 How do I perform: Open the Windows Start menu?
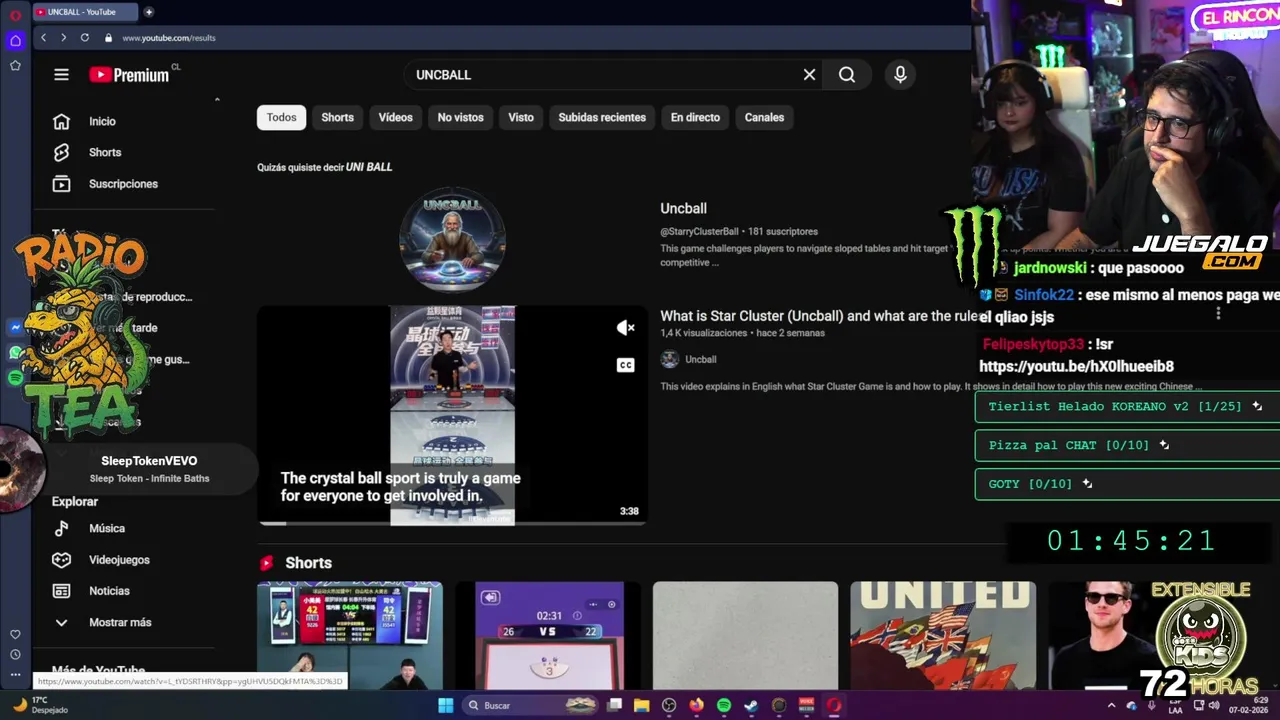(445, 705)
